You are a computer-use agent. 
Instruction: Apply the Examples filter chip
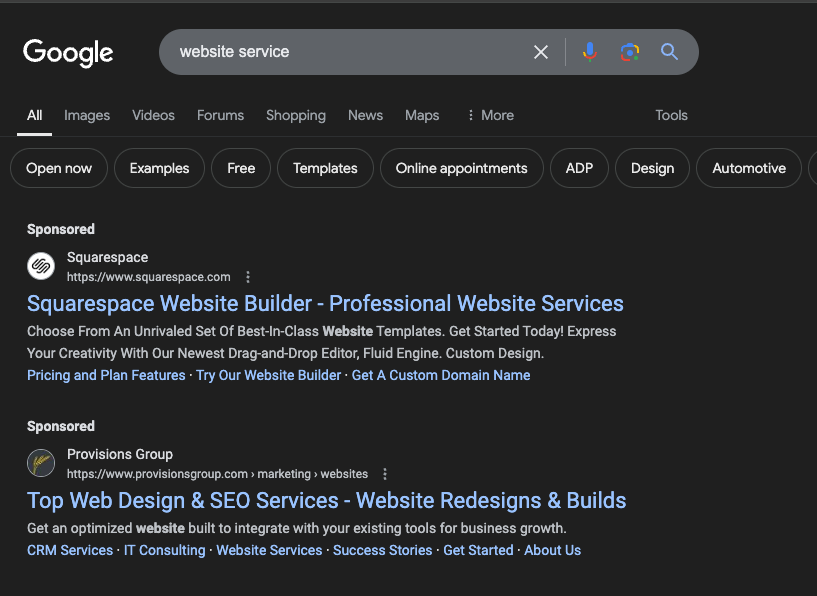coord(159,168)
